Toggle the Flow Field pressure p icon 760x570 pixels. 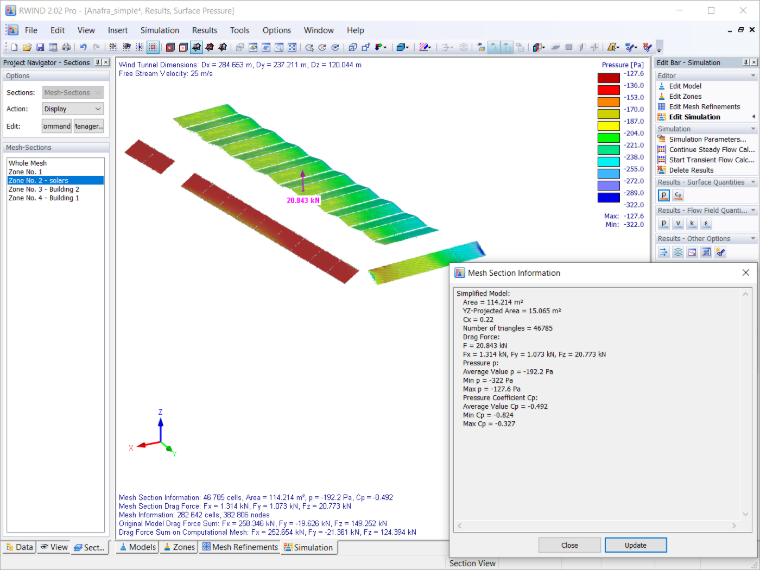pyautogui.click(x=664, y=223)
